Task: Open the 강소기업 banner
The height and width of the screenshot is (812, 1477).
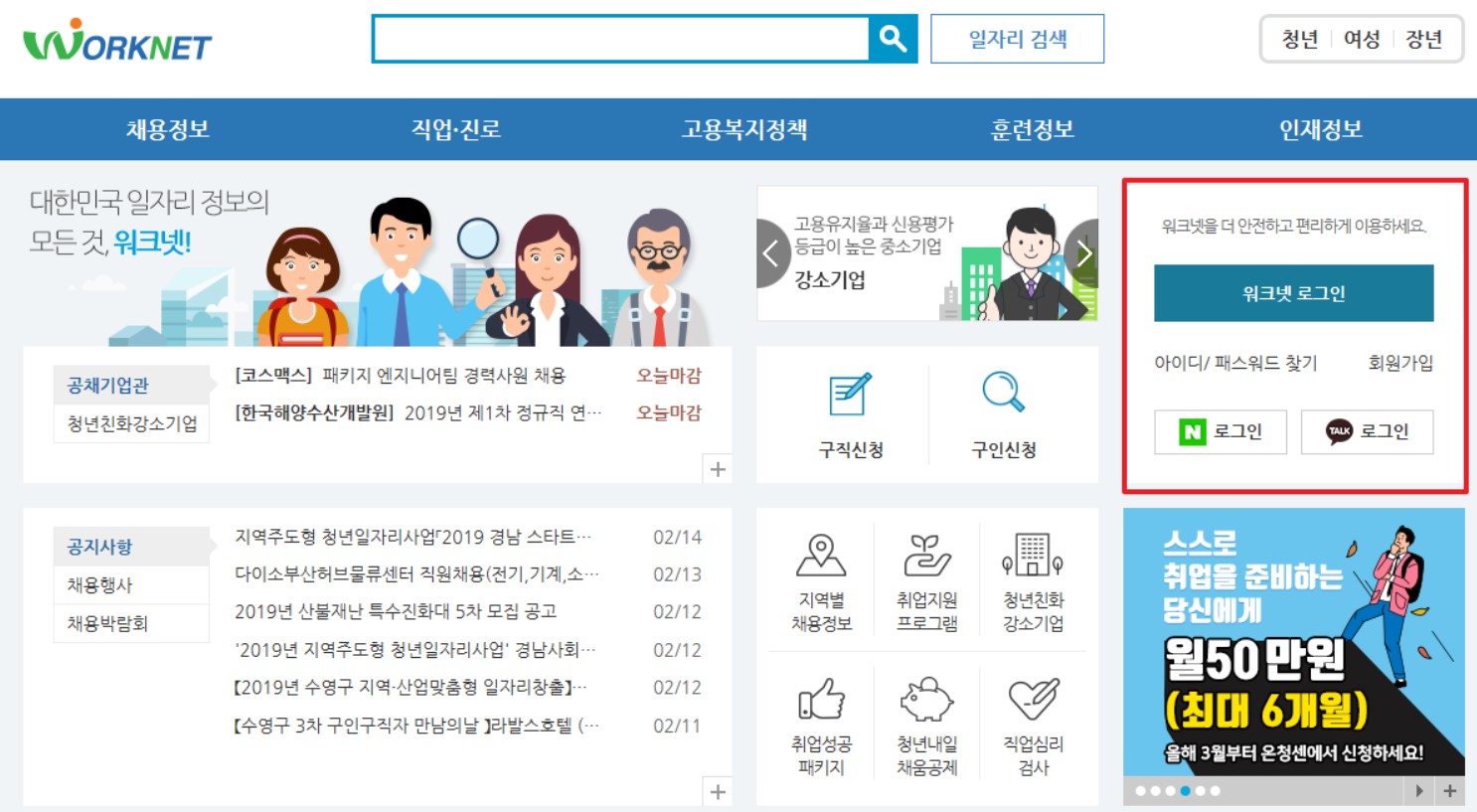Action: click(x=927, y=253)
